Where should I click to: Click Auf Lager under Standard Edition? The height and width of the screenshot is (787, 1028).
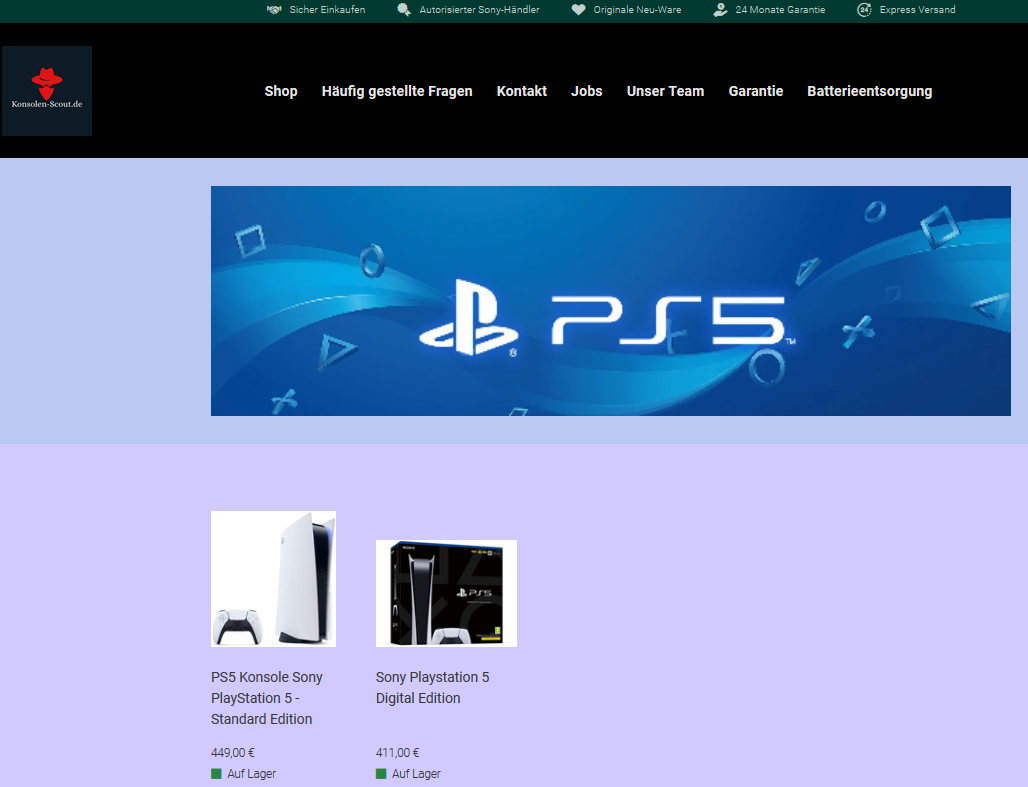pyautogui.click(x=252, y=774)
